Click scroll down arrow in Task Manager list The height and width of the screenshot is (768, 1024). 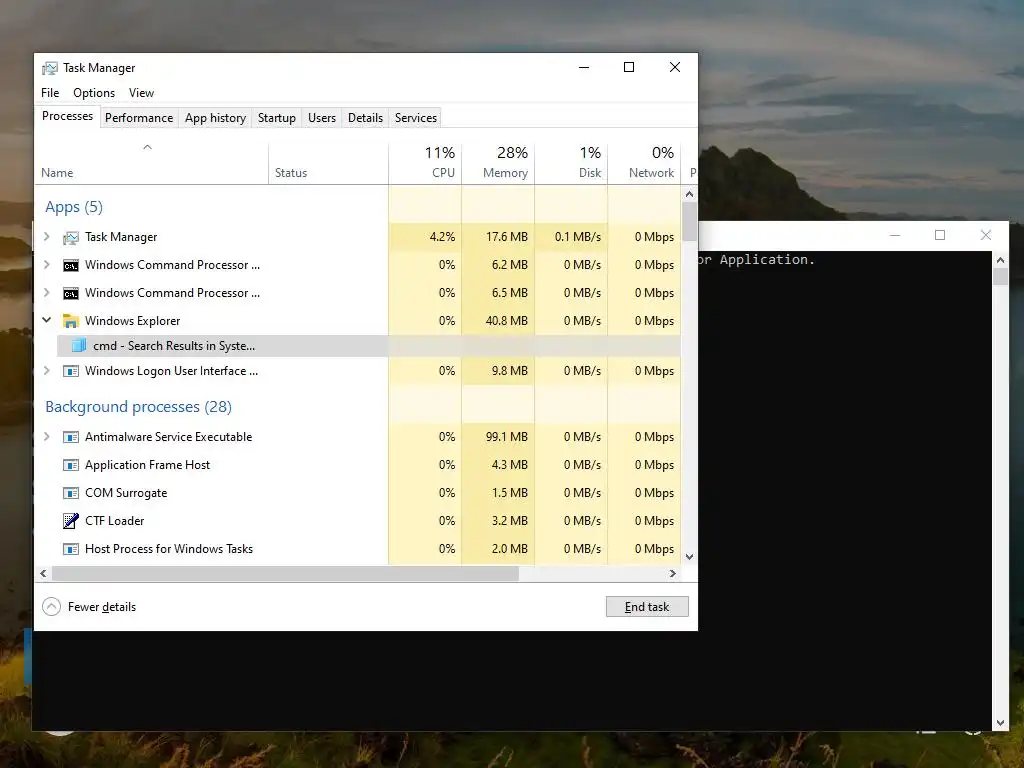[x=689, y=557]
